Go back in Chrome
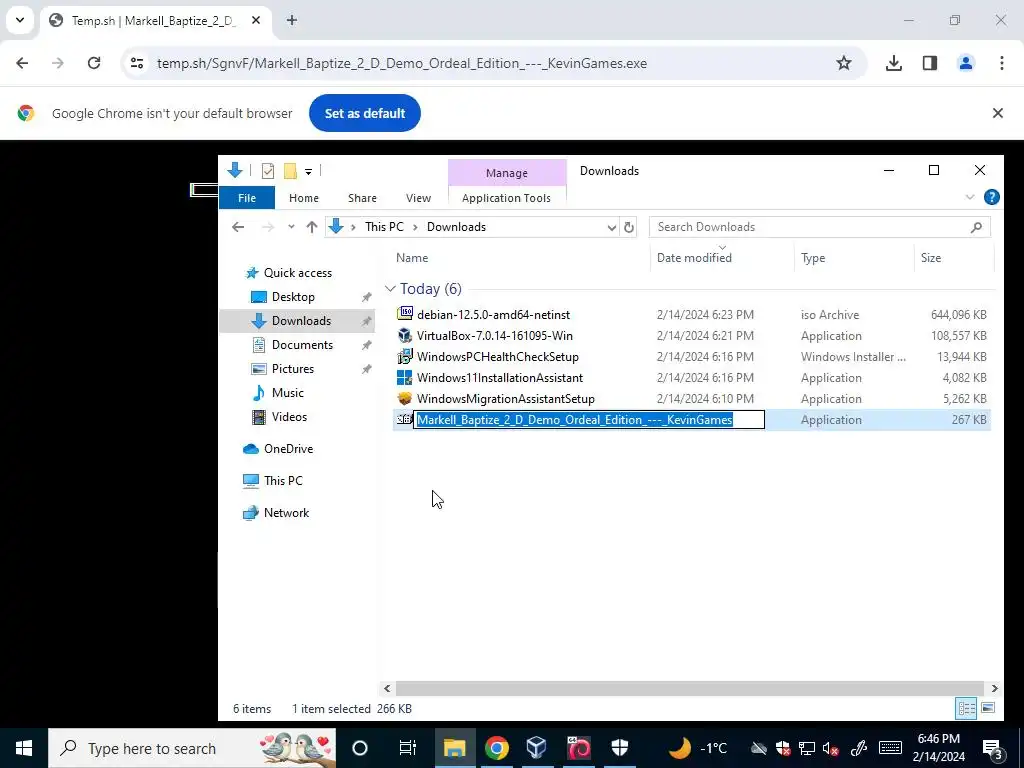The height and width of the screenshot is (768, 1024). [22, 63]
